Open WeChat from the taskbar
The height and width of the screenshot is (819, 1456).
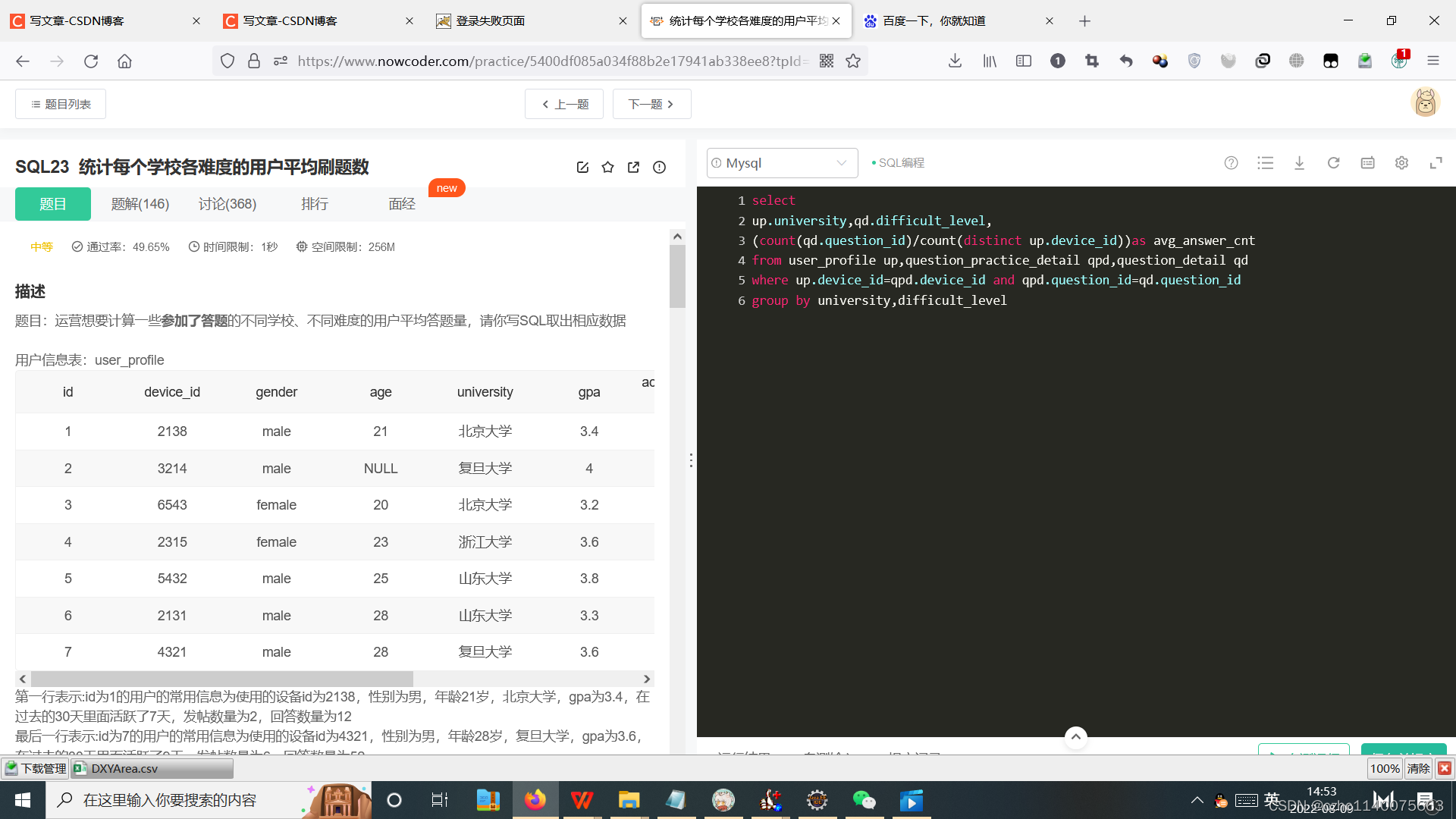pyautogui.click(x=864, y=800)
